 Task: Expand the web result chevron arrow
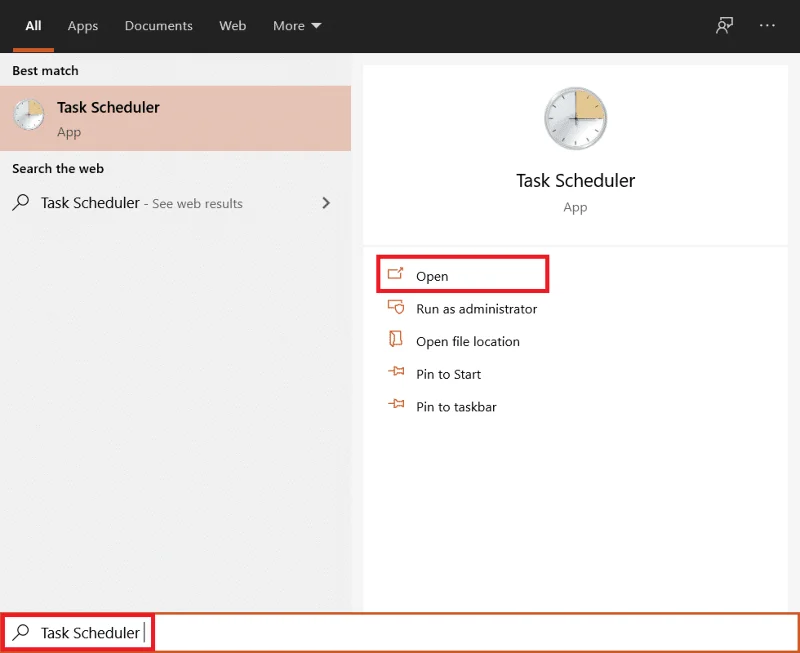coord(326,203)
